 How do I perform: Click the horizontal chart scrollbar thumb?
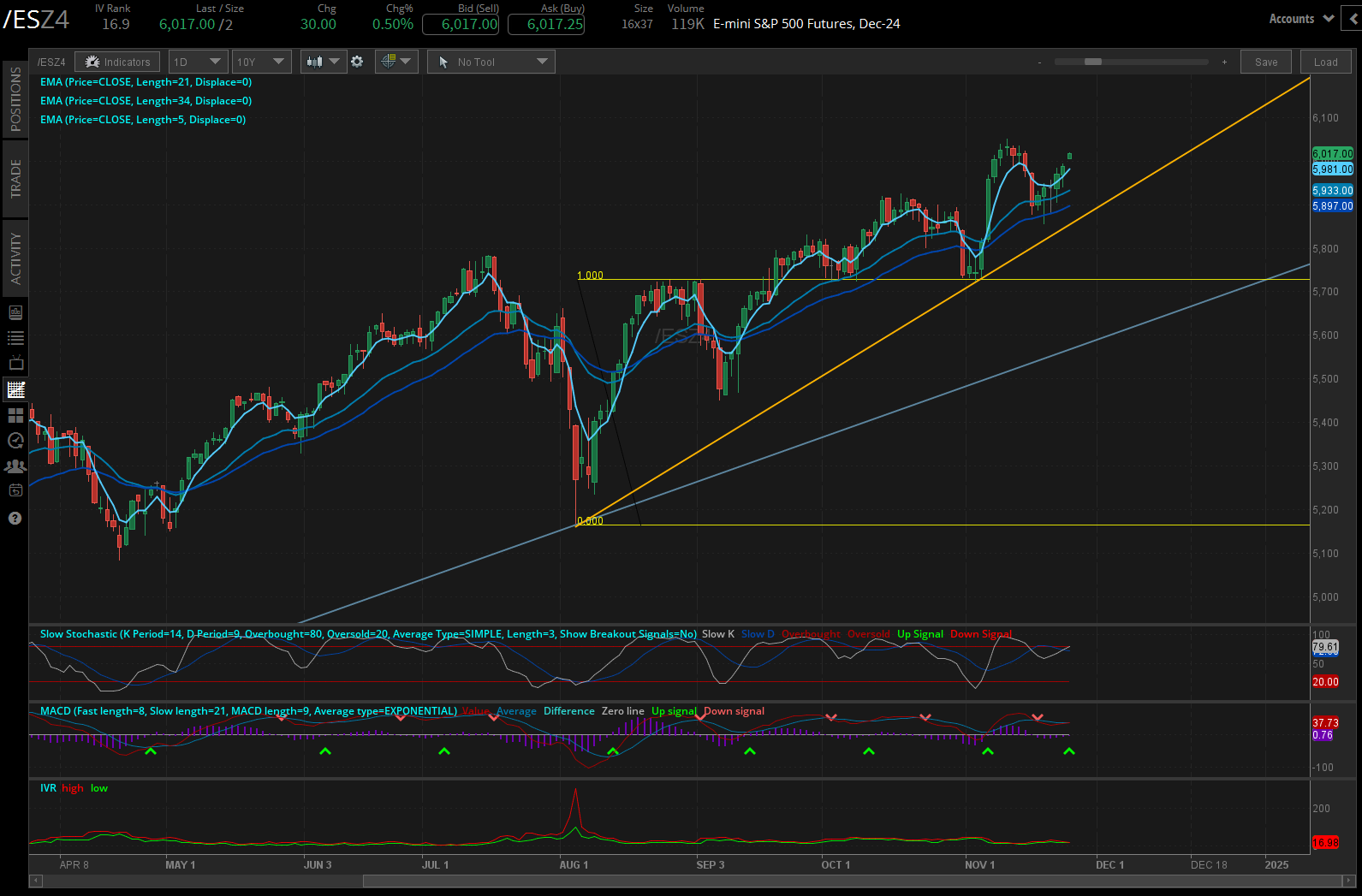click(x=853, y=881)
